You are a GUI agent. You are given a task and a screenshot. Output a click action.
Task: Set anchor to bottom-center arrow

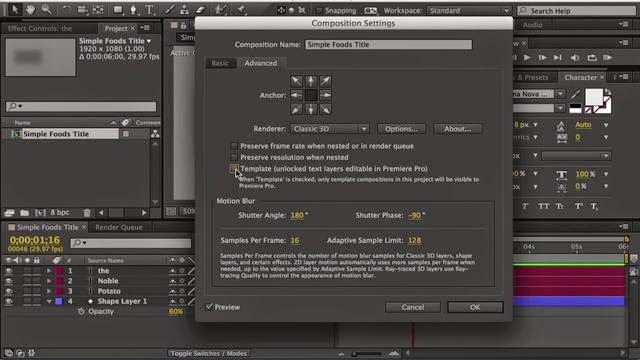pos(311,109)
